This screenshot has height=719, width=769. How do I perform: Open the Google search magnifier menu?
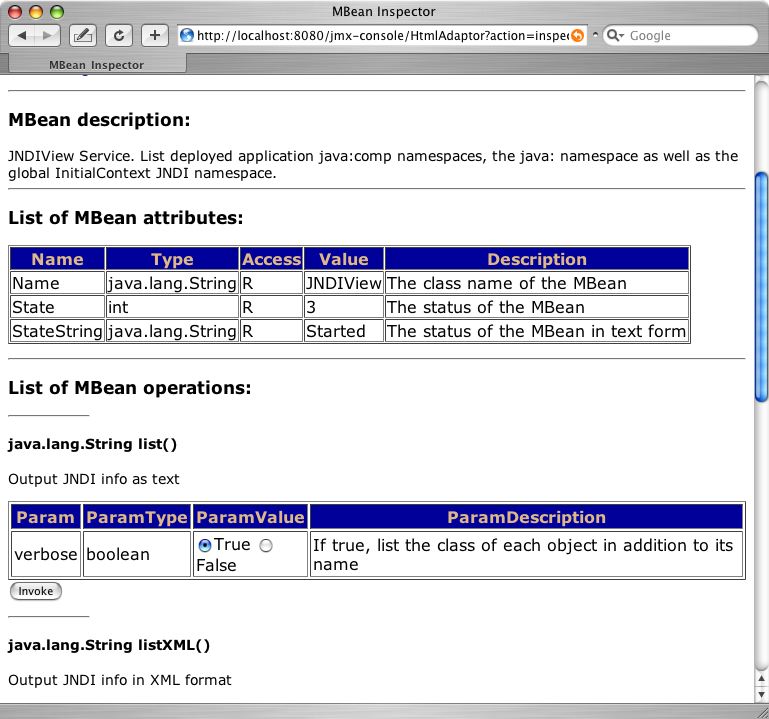coord(615,35)
